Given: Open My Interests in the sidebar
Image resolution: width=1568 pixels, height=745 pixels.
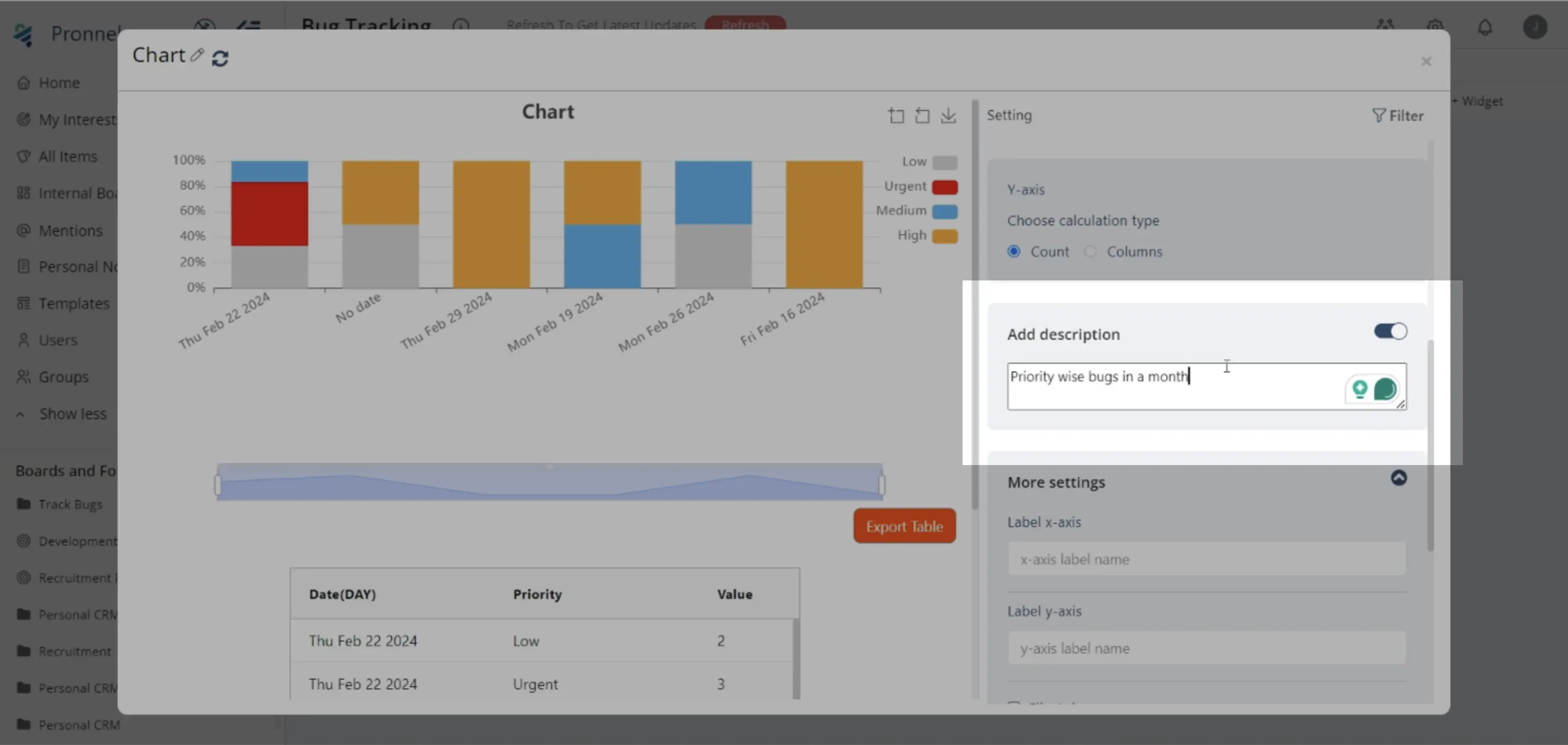Looking at the screenshot, I should click(66, 120).
